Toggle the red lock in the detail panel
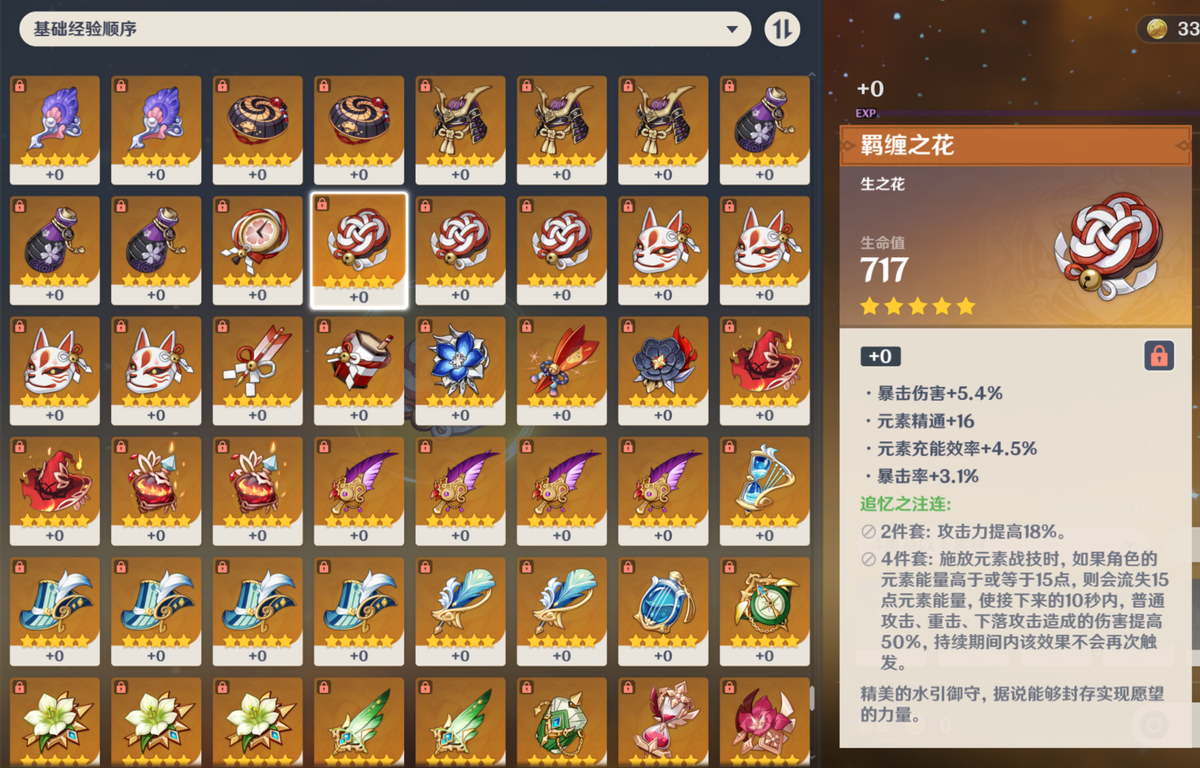 (1159, 356)
